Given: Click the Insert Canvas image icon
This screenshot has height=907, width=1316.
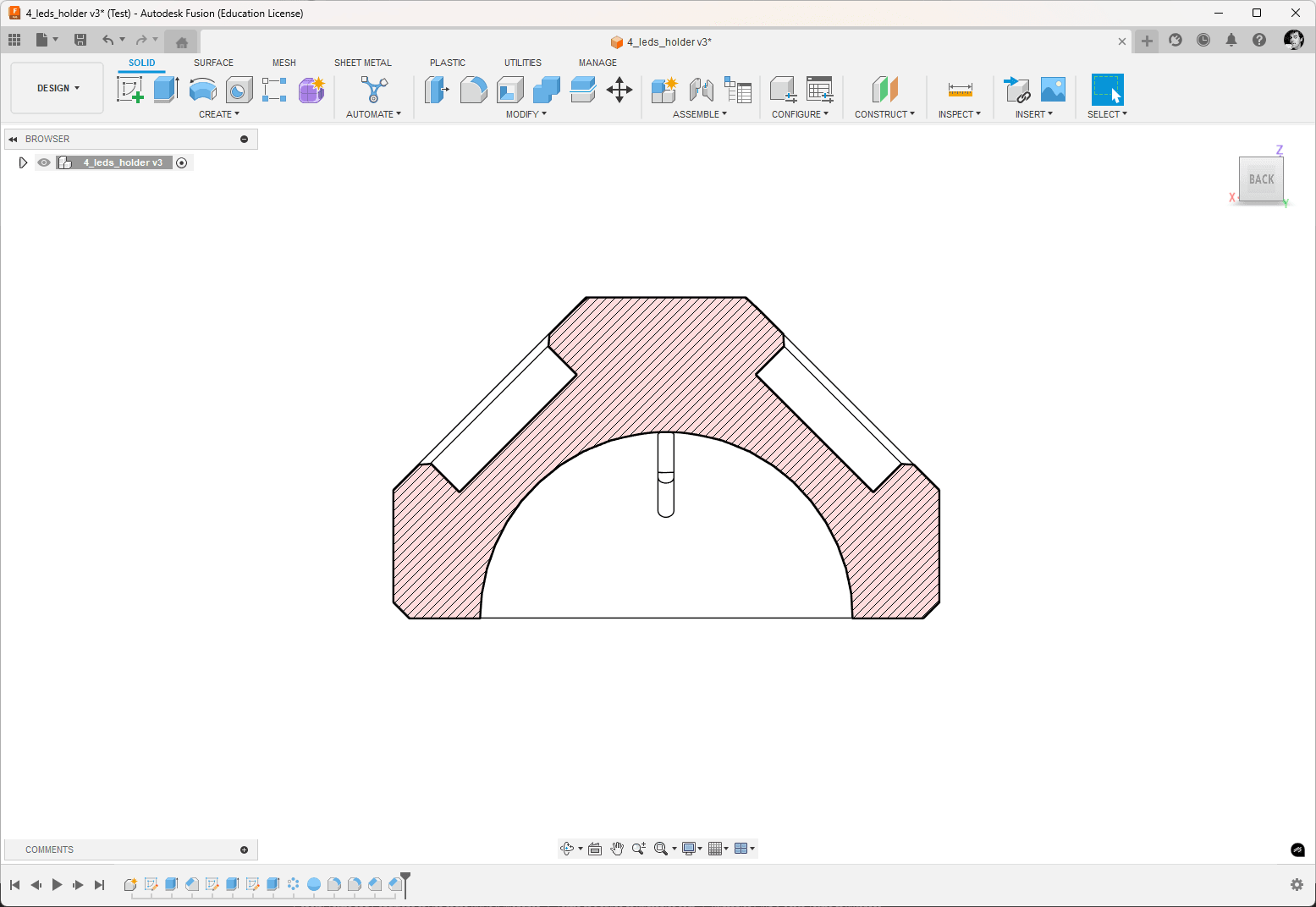Looking at the screenshot, I should click(1053, 89).
